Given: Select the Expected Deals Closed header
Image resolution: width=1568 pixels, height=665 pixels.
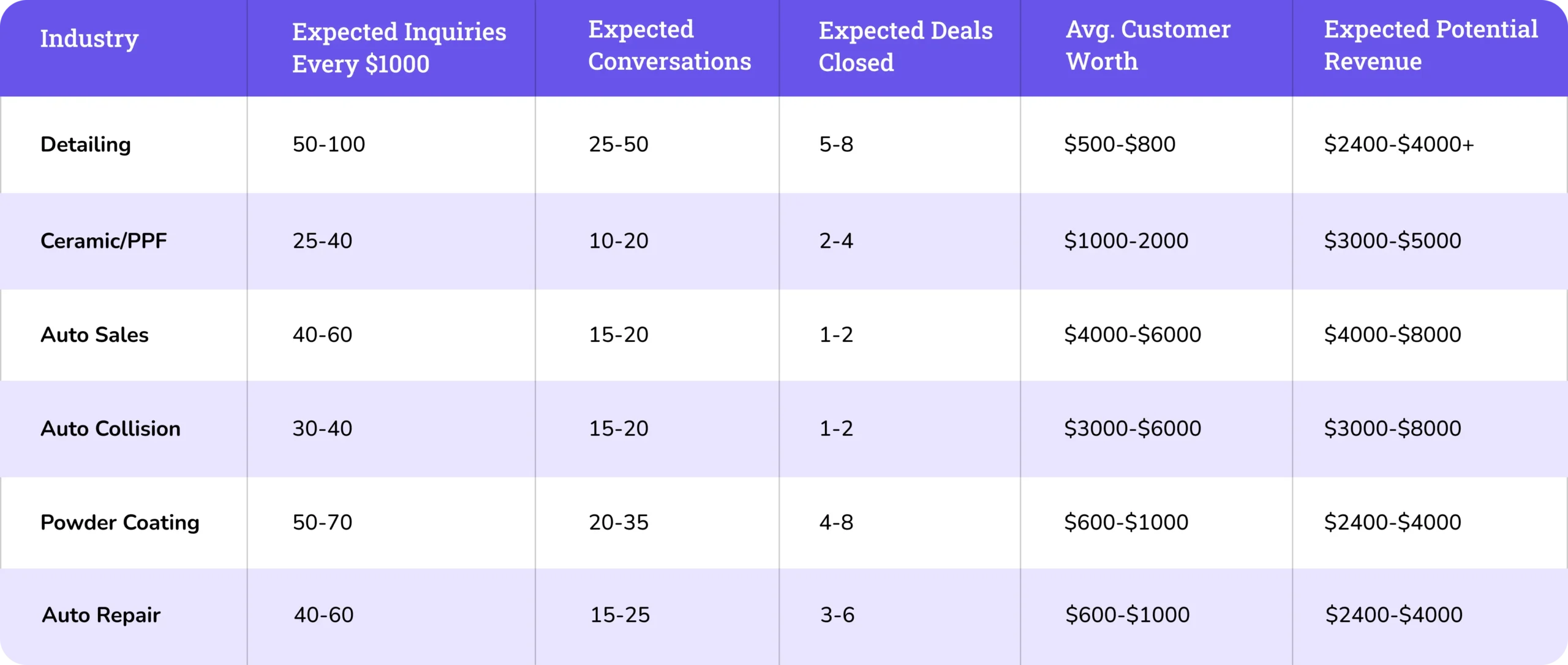Looking at the screenshot, I should pyautogui.click(x=905, y=47).
